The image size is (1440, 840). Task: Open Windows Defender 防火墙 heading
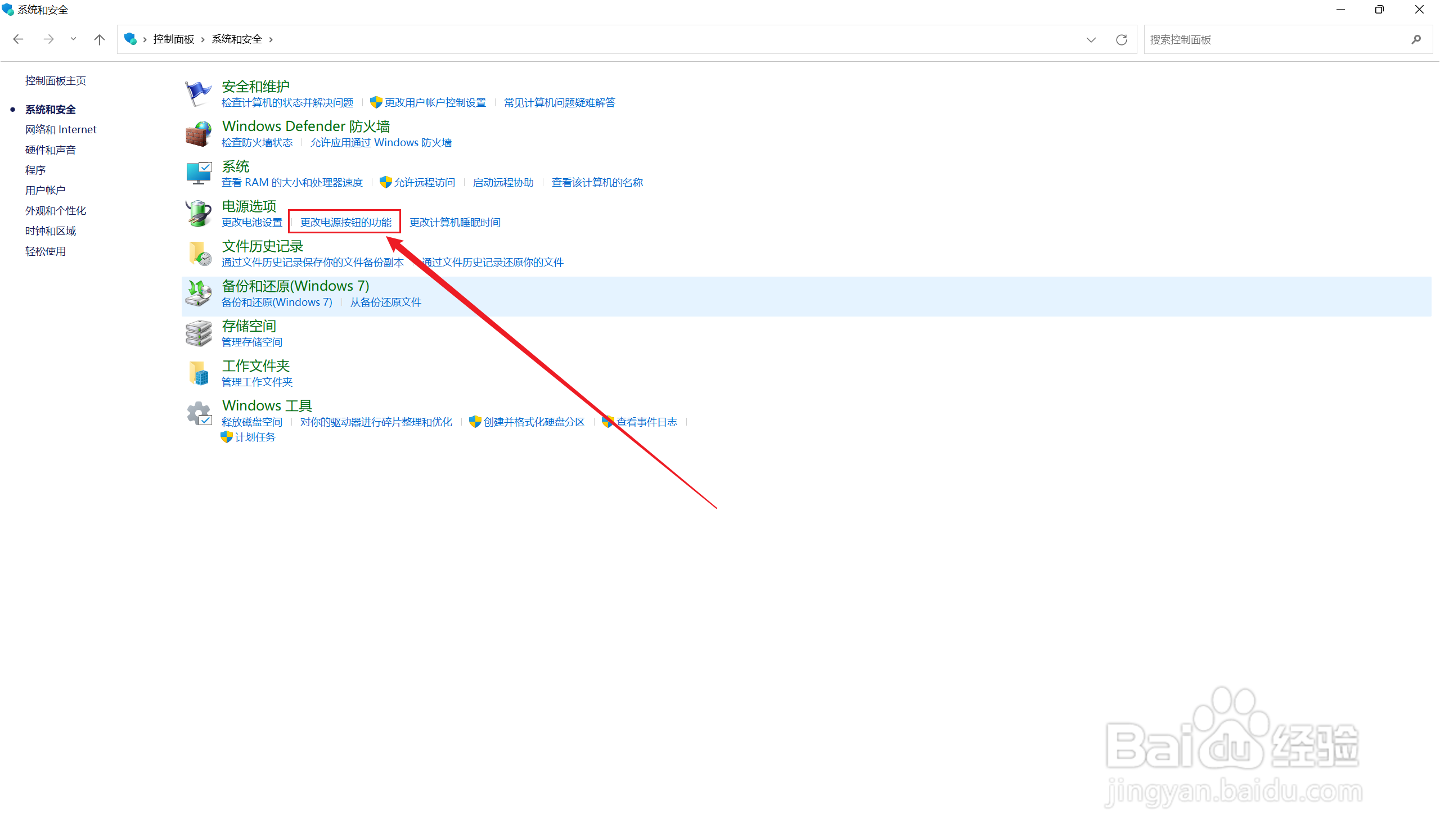(x=305, y=126)
